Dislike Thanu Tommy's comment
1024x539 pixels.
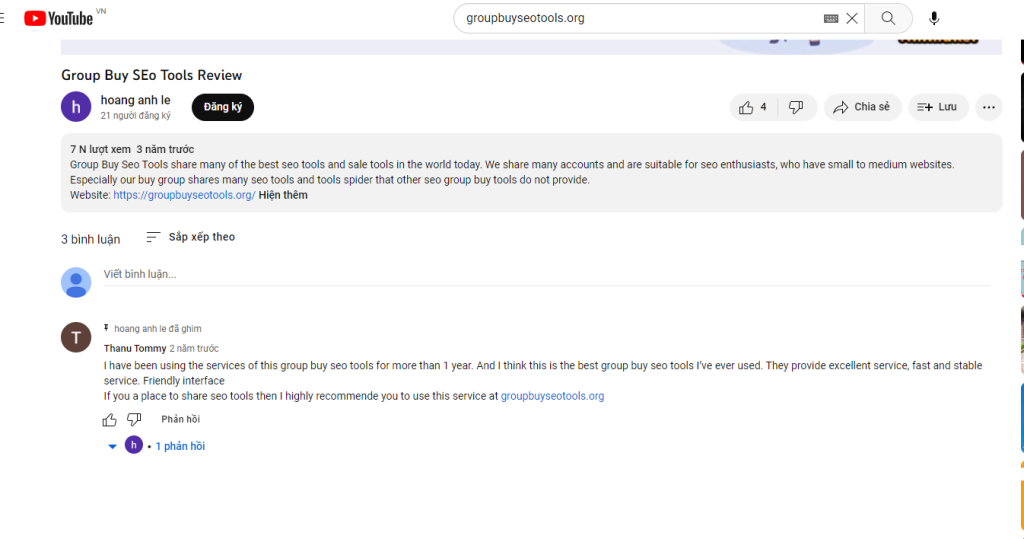click(134, 419)
